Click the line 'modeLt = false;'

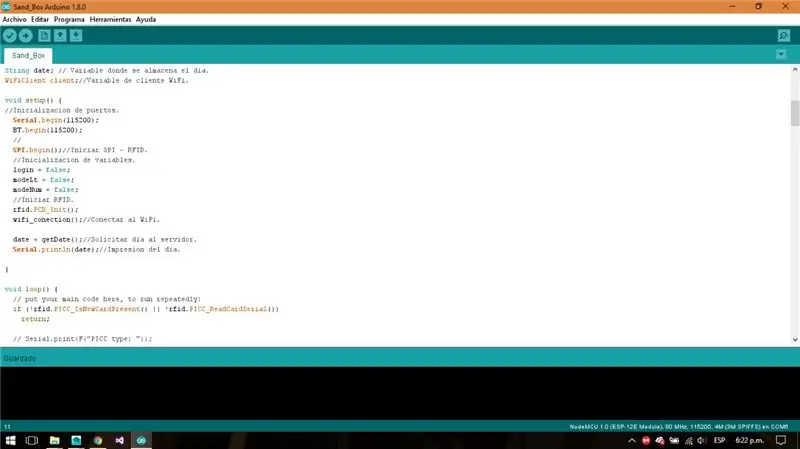43,180
